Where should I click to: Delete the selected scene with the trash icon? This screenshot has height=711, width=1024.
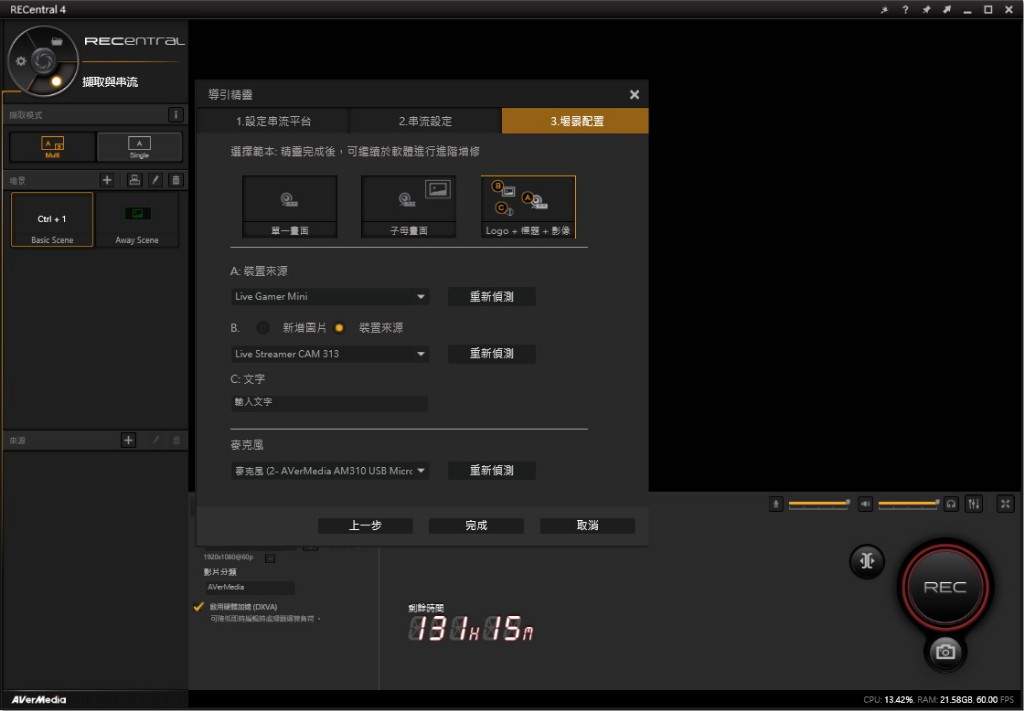(x=176, y=180)
